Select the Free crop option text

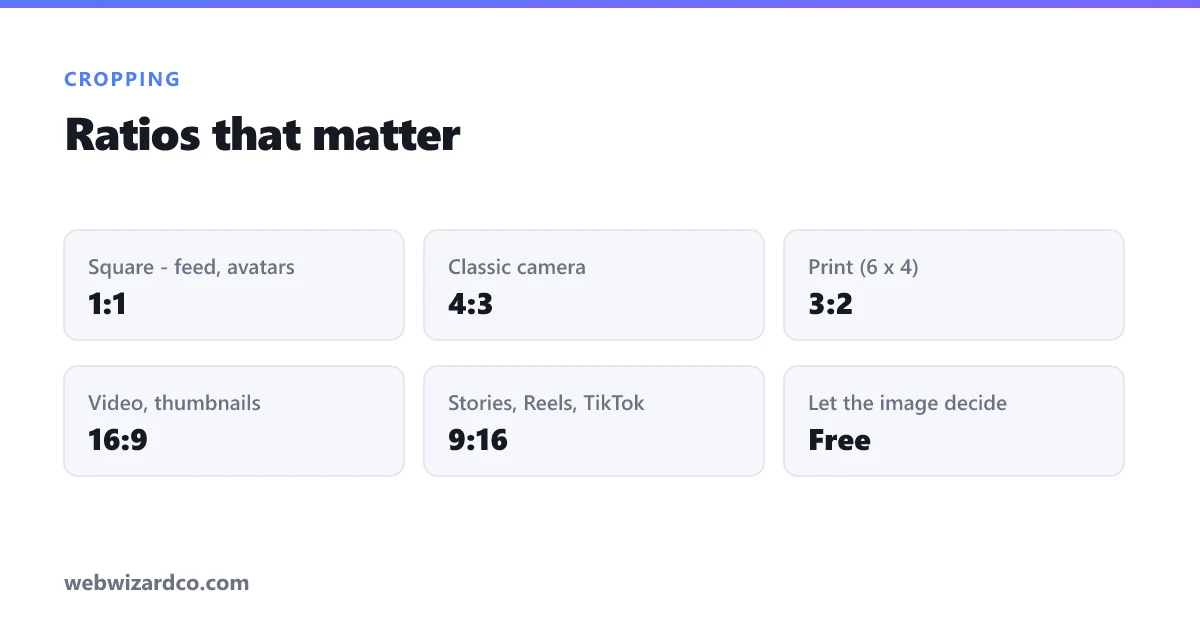pos(839,440)
